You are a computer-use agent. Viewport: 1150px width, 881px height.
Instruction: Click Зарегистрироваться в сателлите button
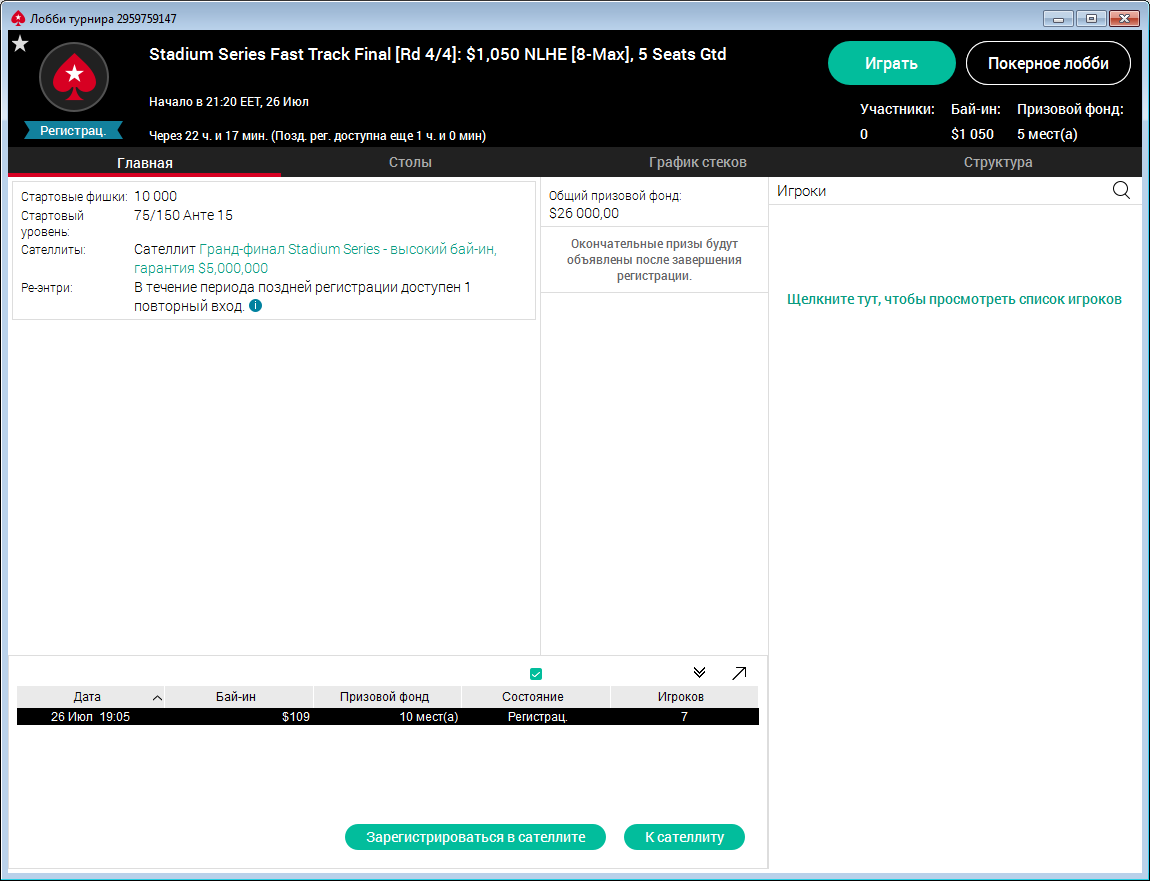tap(475, 837)
